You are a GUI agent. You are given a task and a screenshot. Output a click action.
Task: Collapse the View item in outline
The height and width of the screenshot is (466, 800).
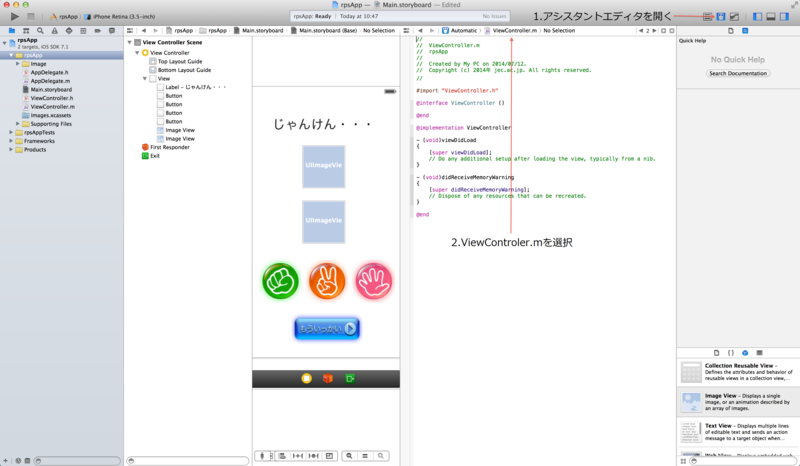point(145,79)
